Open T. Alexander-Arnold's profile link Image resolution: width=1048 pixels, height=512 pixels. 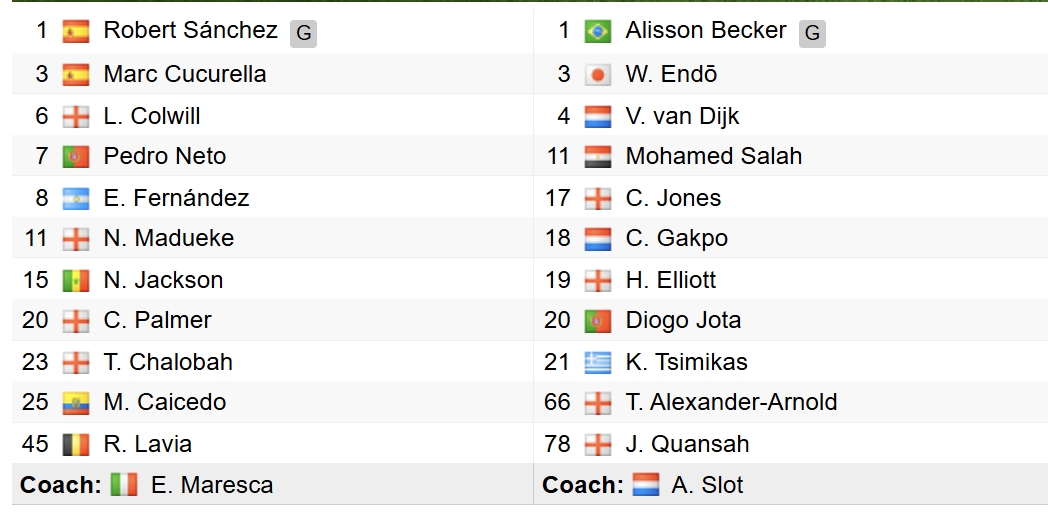tap(731, 403)
